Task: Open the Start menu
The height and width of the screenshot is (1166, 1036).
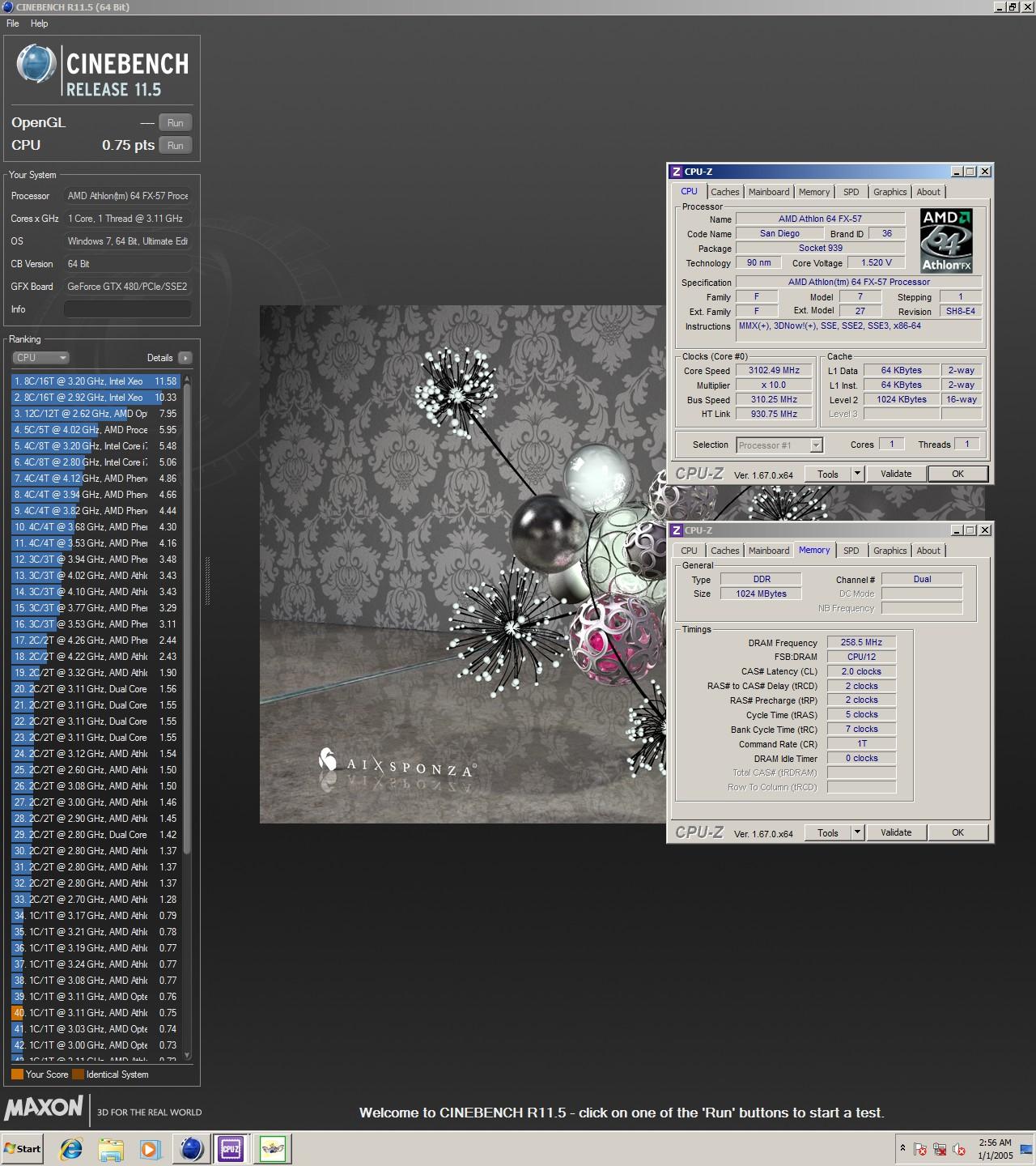Action: click(x=23, y=1148)
